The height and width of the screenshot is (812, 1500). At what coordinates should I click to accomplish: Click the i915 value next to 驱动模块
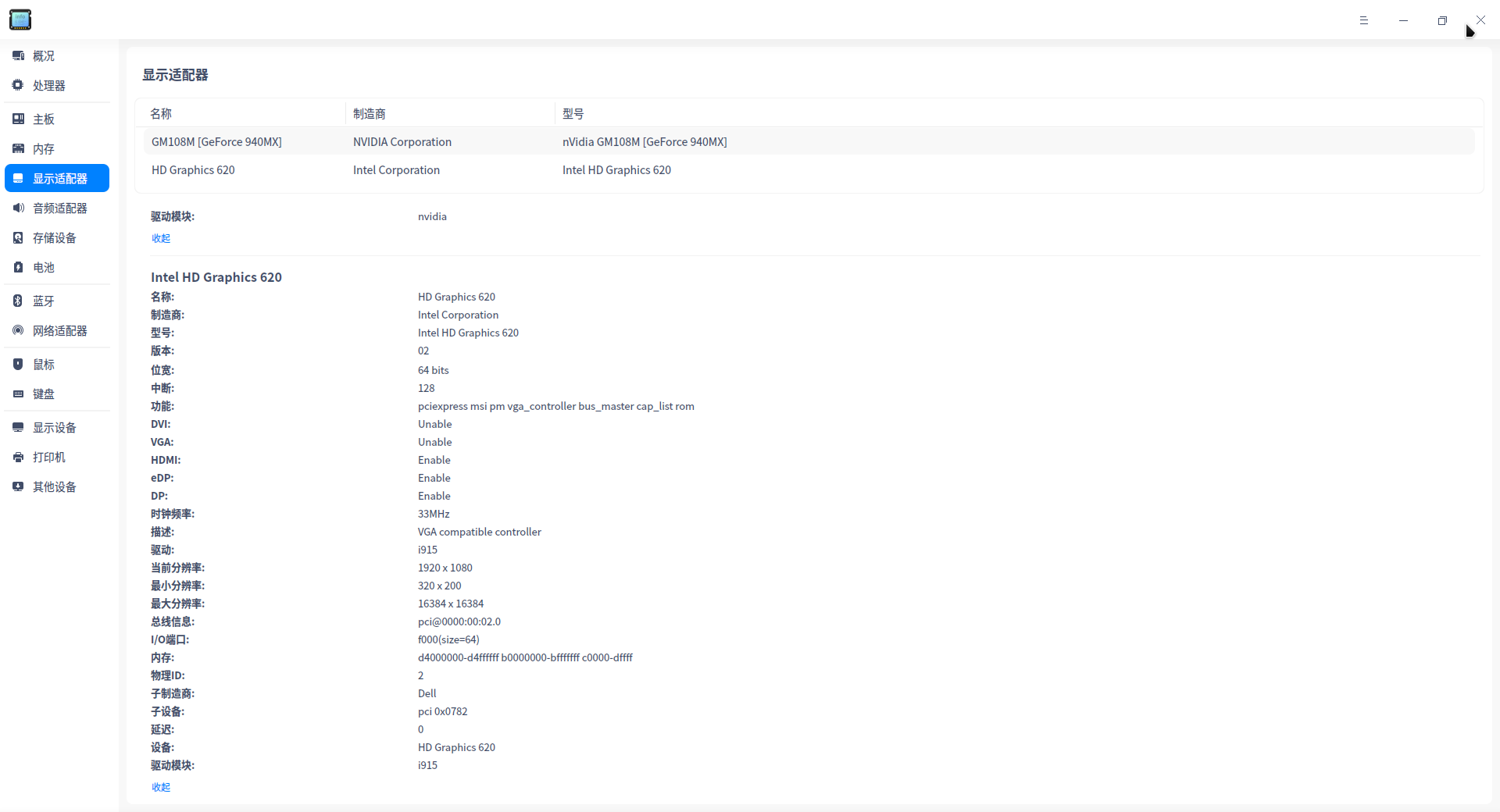point(427,765)
